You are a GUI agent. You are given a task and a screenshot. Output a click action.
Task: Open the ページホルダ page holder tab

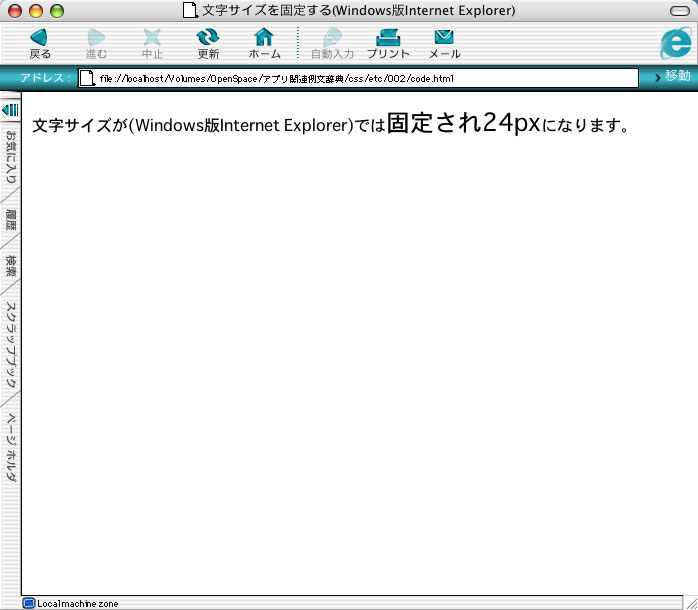click(x=11, y=447)
